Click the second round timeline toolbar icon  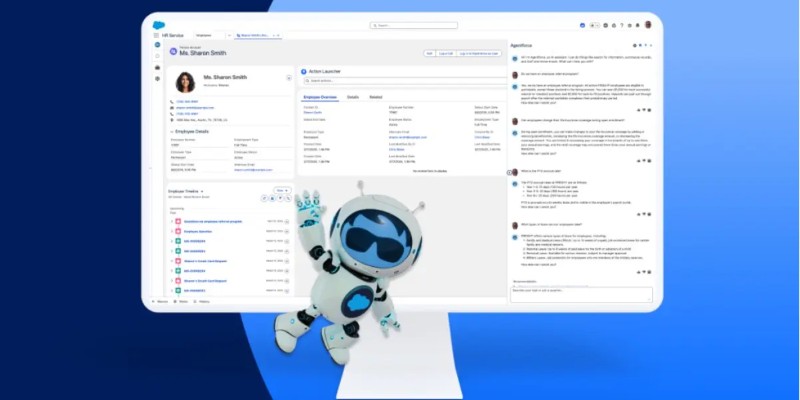272,198
